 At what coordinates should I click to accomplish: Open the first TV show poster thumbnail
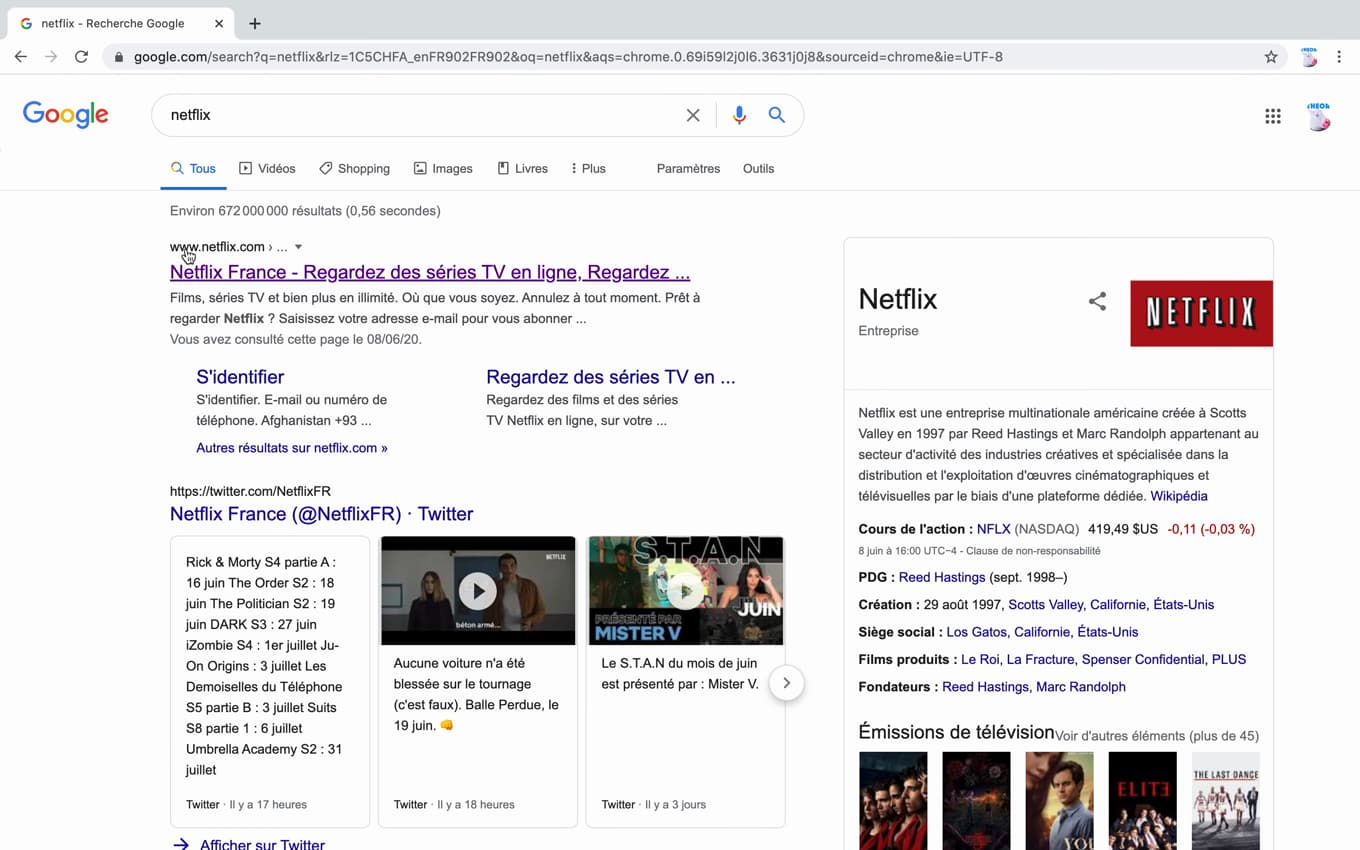[893, 801]
